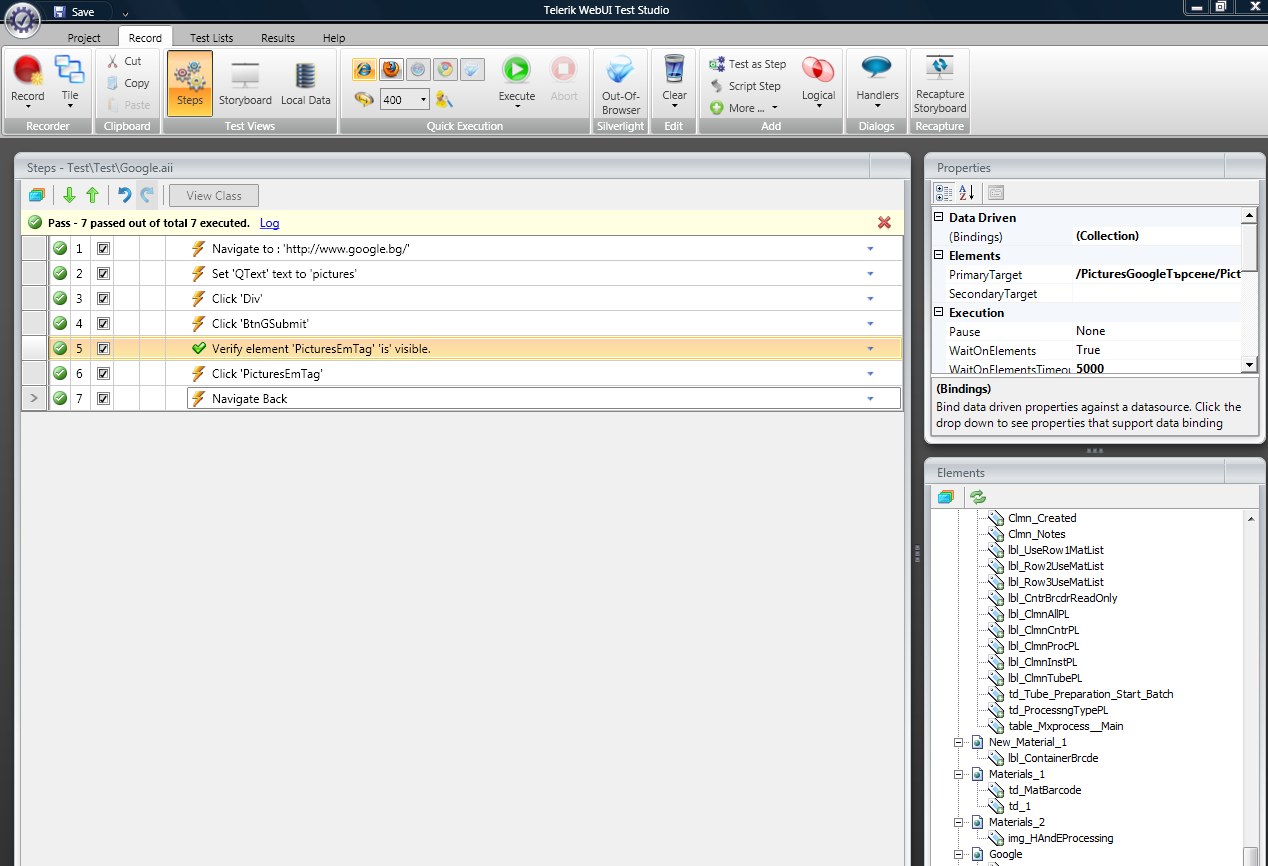Image resolution: width=1268 pixels, height=866 pixels.
Task: Collapse the Materials_1 tree node
Action: [958, 774]
